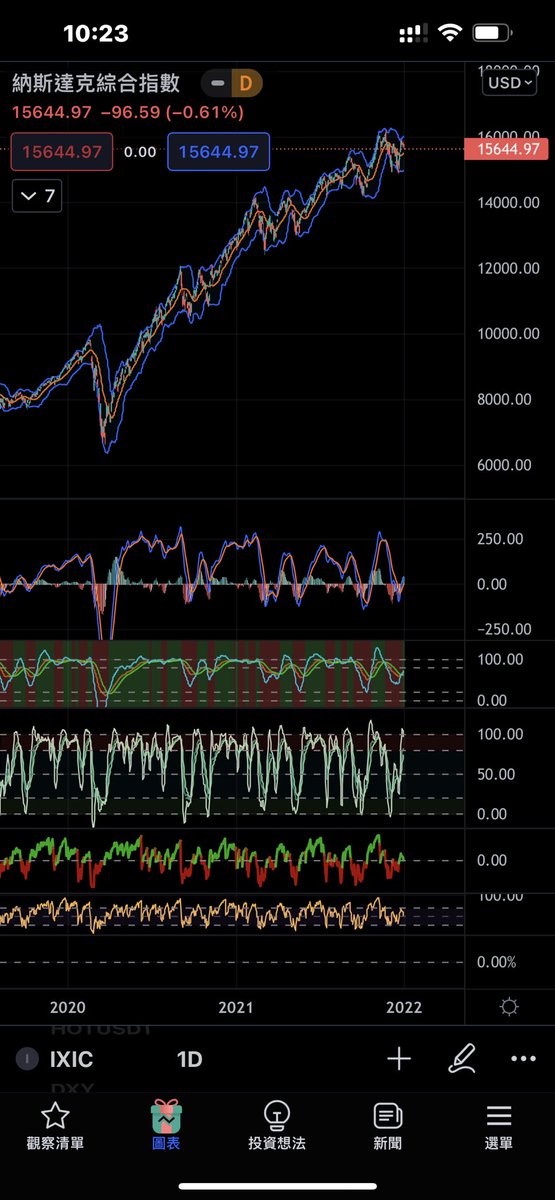Tap the minus badge beside the title
The image size is (555, 1200).
(216, 84)
